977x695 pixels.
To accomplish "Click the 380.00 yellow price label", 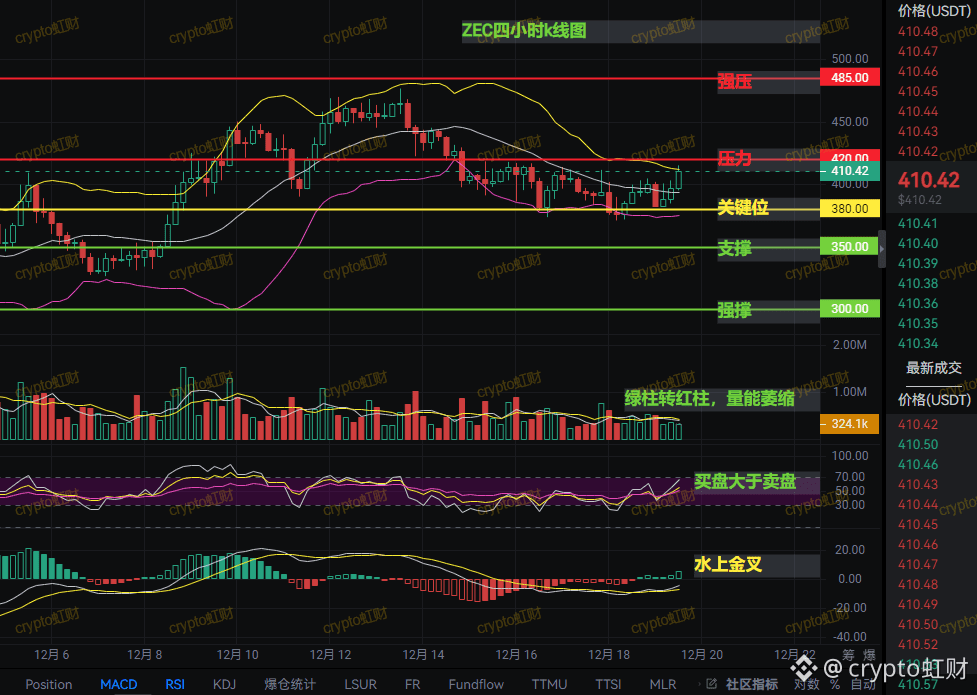I will click(x=850, y=208).
